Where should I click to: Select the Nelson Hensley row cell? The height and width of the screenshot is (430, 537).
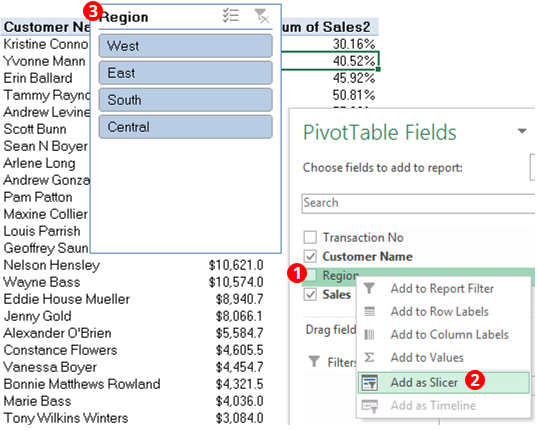[52, 265]
